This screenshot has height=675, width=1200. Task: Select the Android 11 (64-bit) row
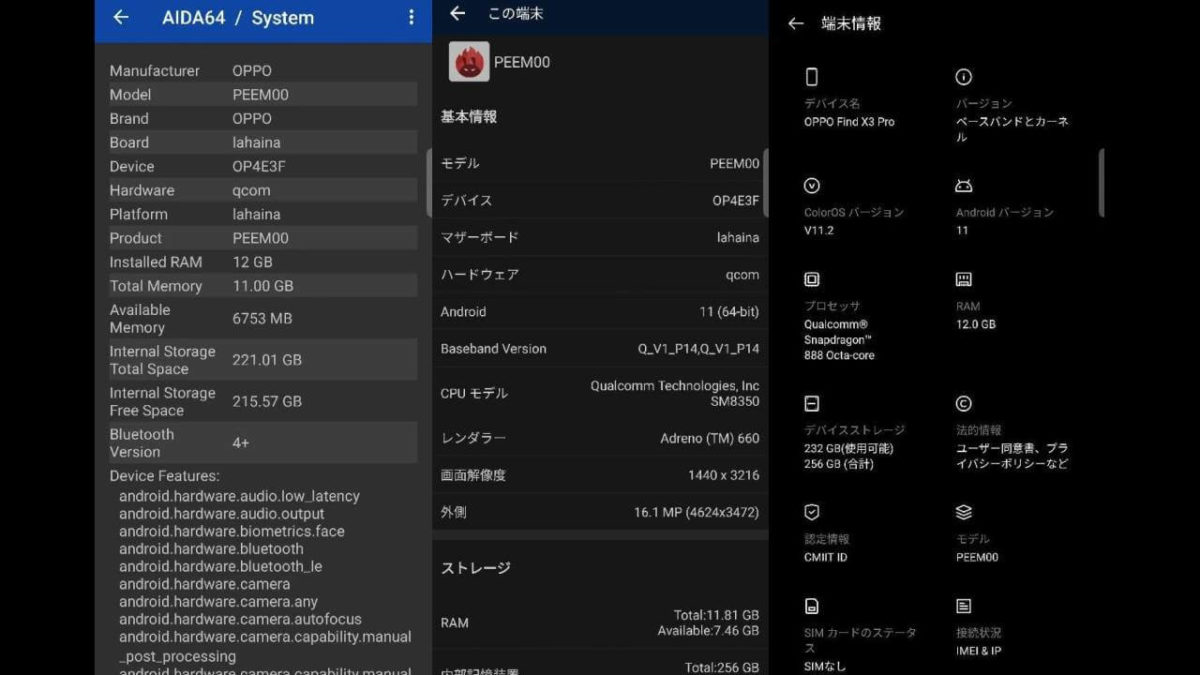(600, 311)
